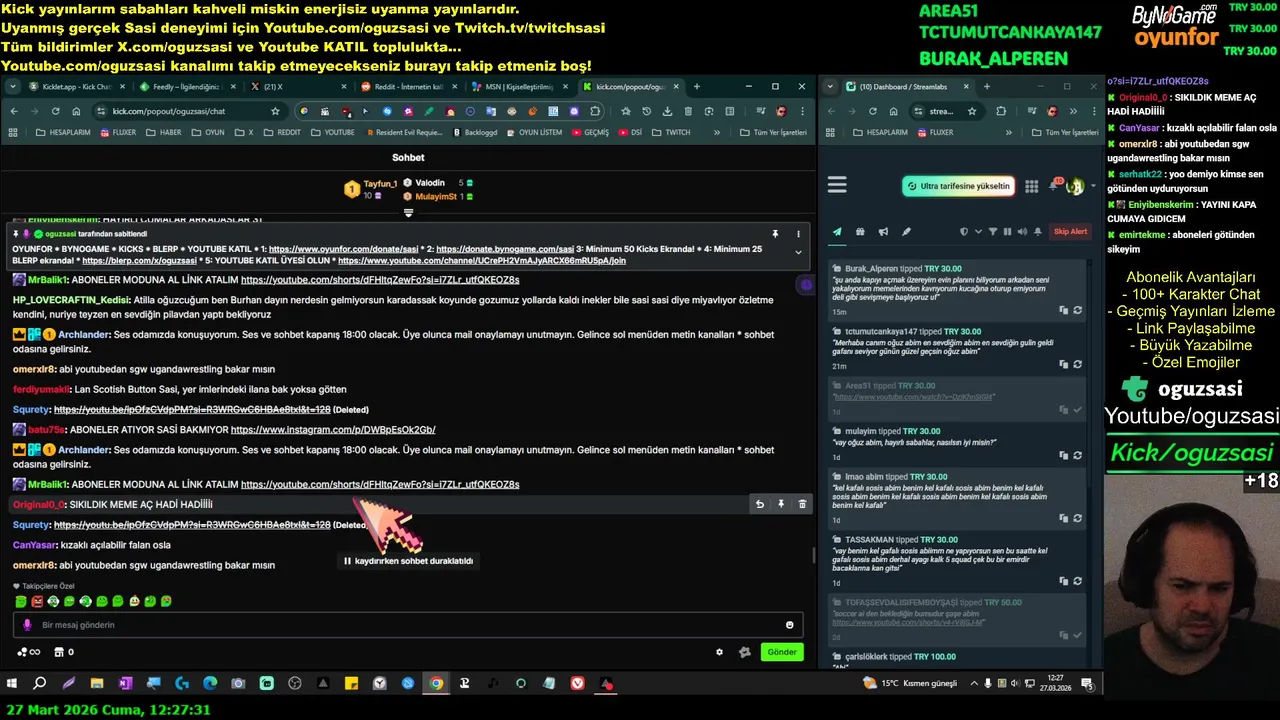Open the Kick shop icon showing 0
Viewport: 1280px width, 720px height.
(63, 652)
